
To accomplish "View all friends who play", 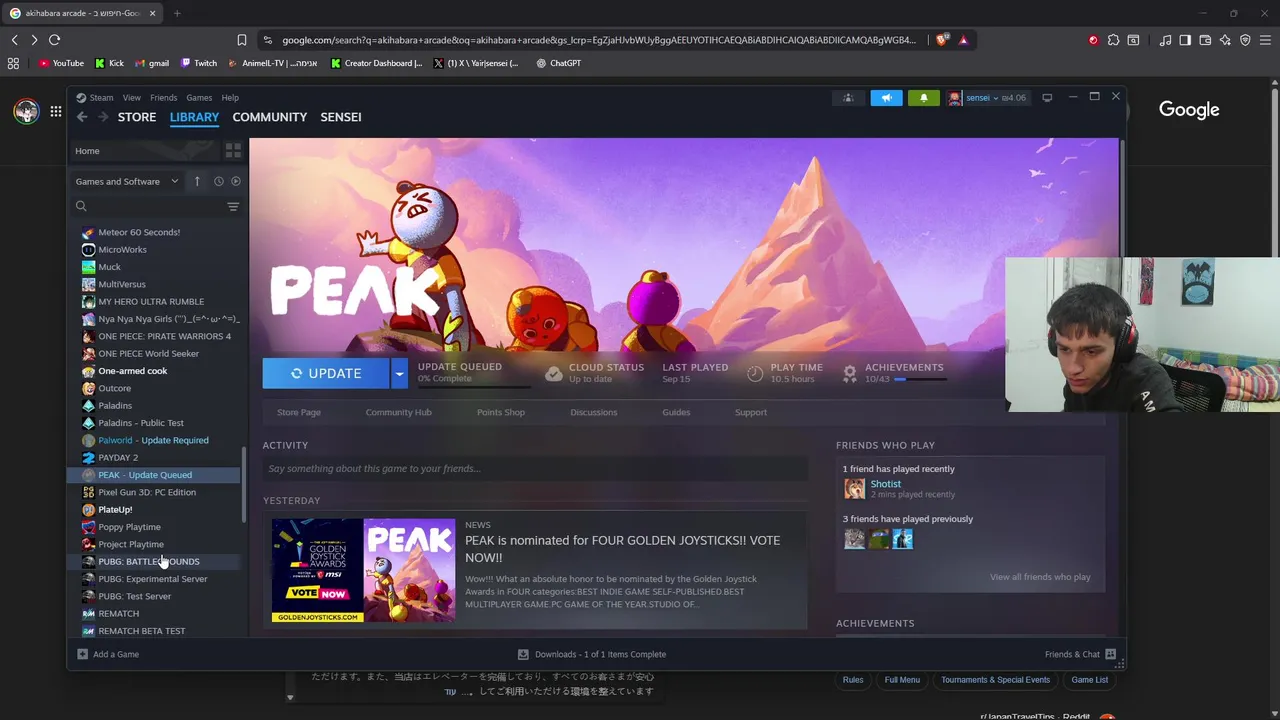I will pos(1040,577).
